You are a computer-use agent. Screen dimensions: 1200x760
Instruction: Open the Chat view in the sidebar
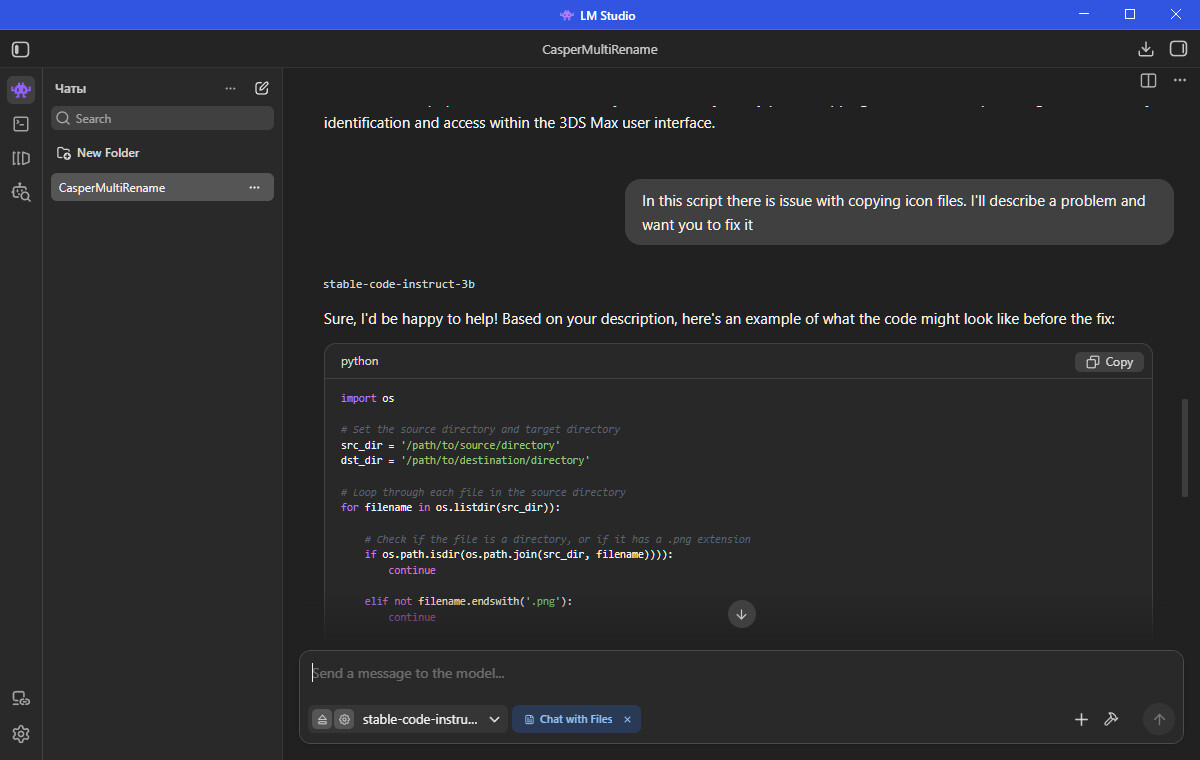point(21,90)
